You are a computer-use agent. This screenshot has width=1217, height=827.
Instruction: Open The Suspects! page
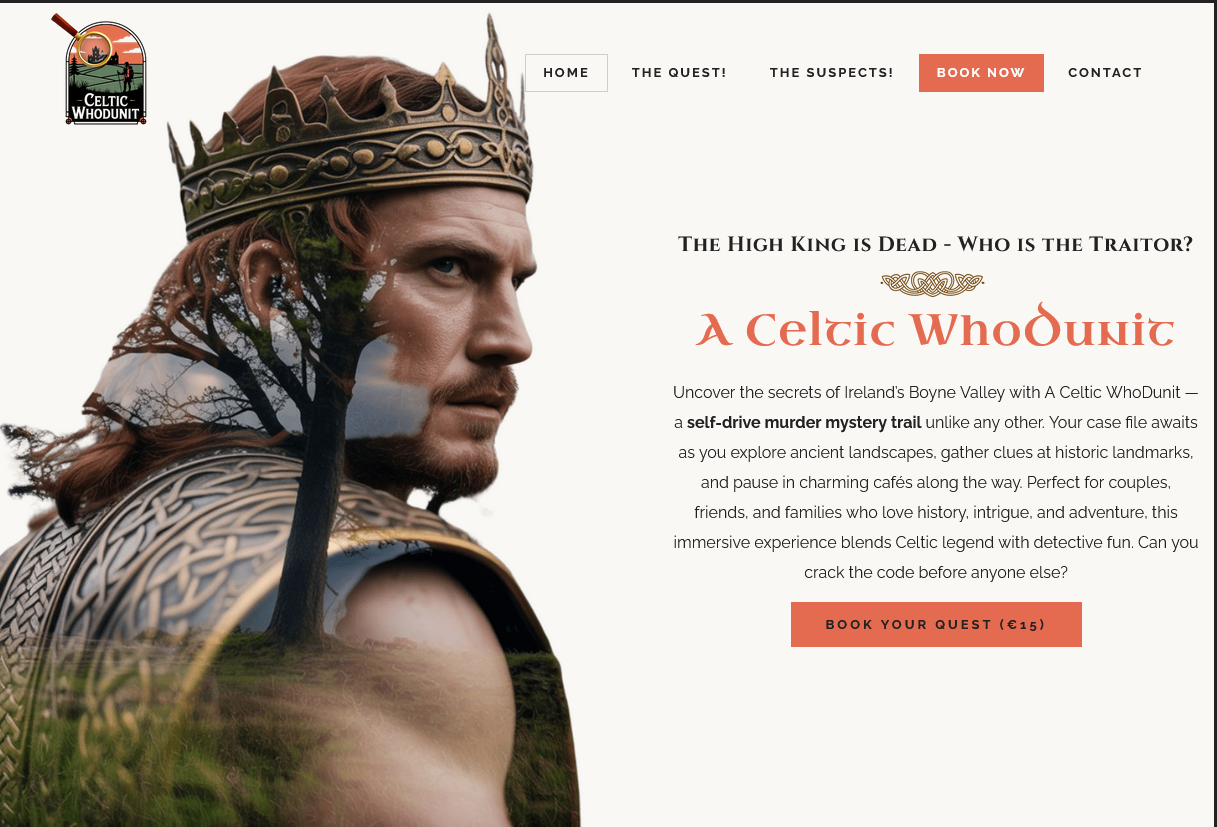pyautogui.click(x=831, y=73)
